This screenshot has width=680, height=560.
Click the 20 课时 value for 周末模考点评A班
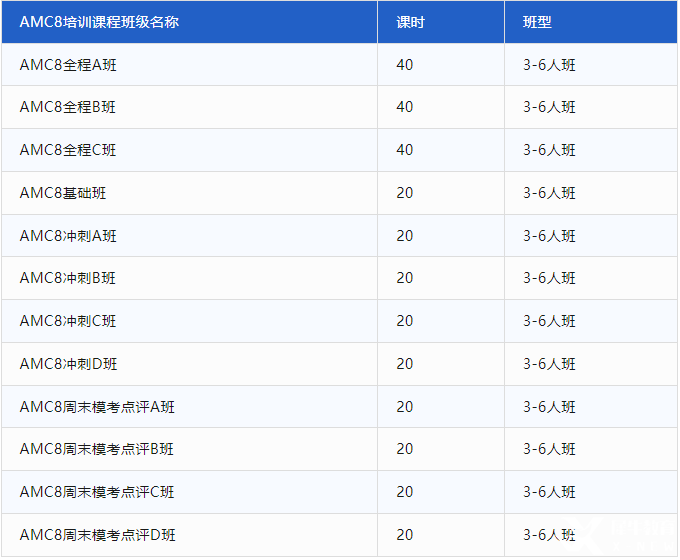(x=405, y=406)
